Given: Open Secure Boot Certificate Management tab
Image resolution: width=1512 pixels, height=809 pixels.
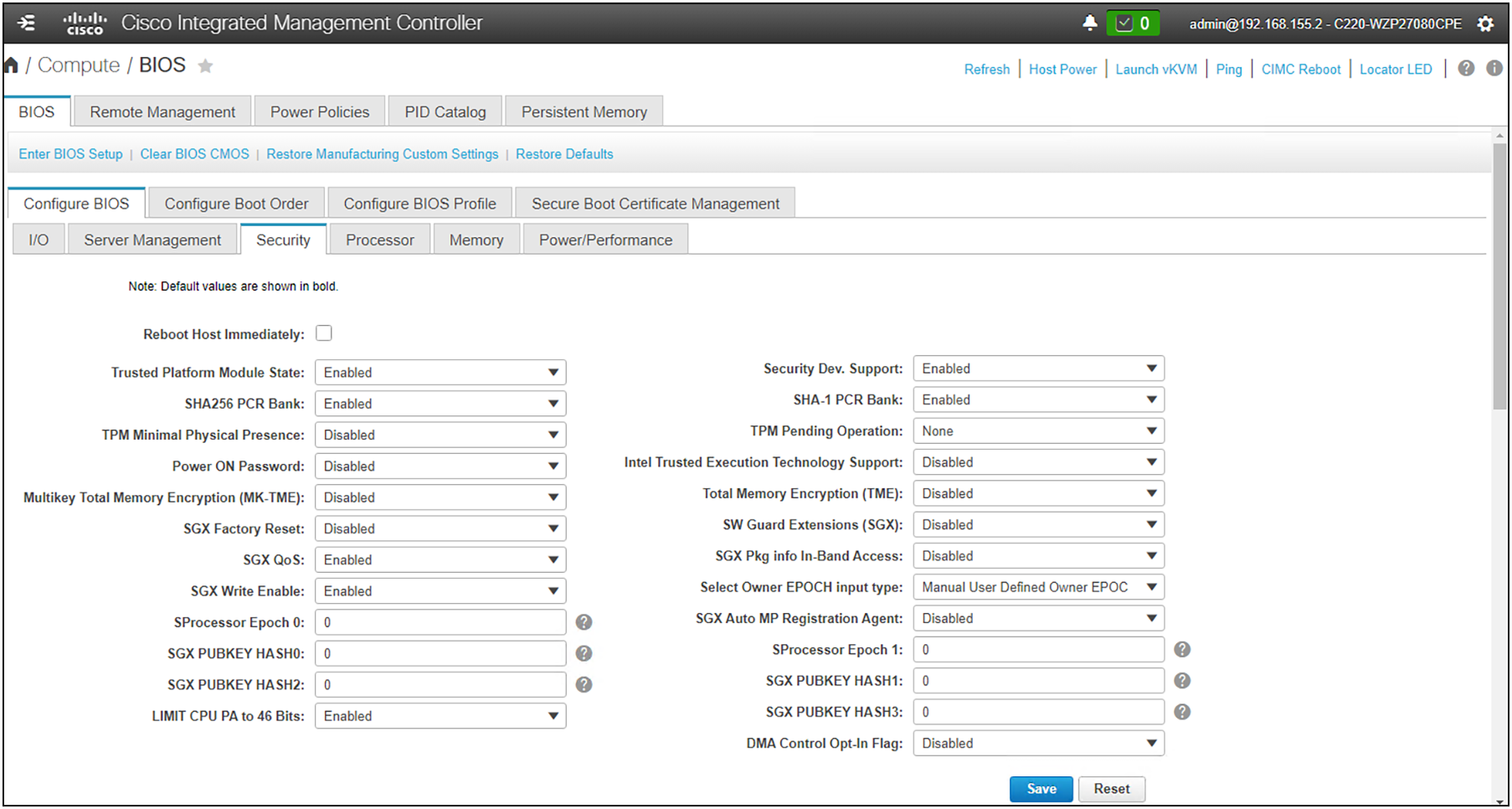Looking at the screenshot, I should 656,204.
